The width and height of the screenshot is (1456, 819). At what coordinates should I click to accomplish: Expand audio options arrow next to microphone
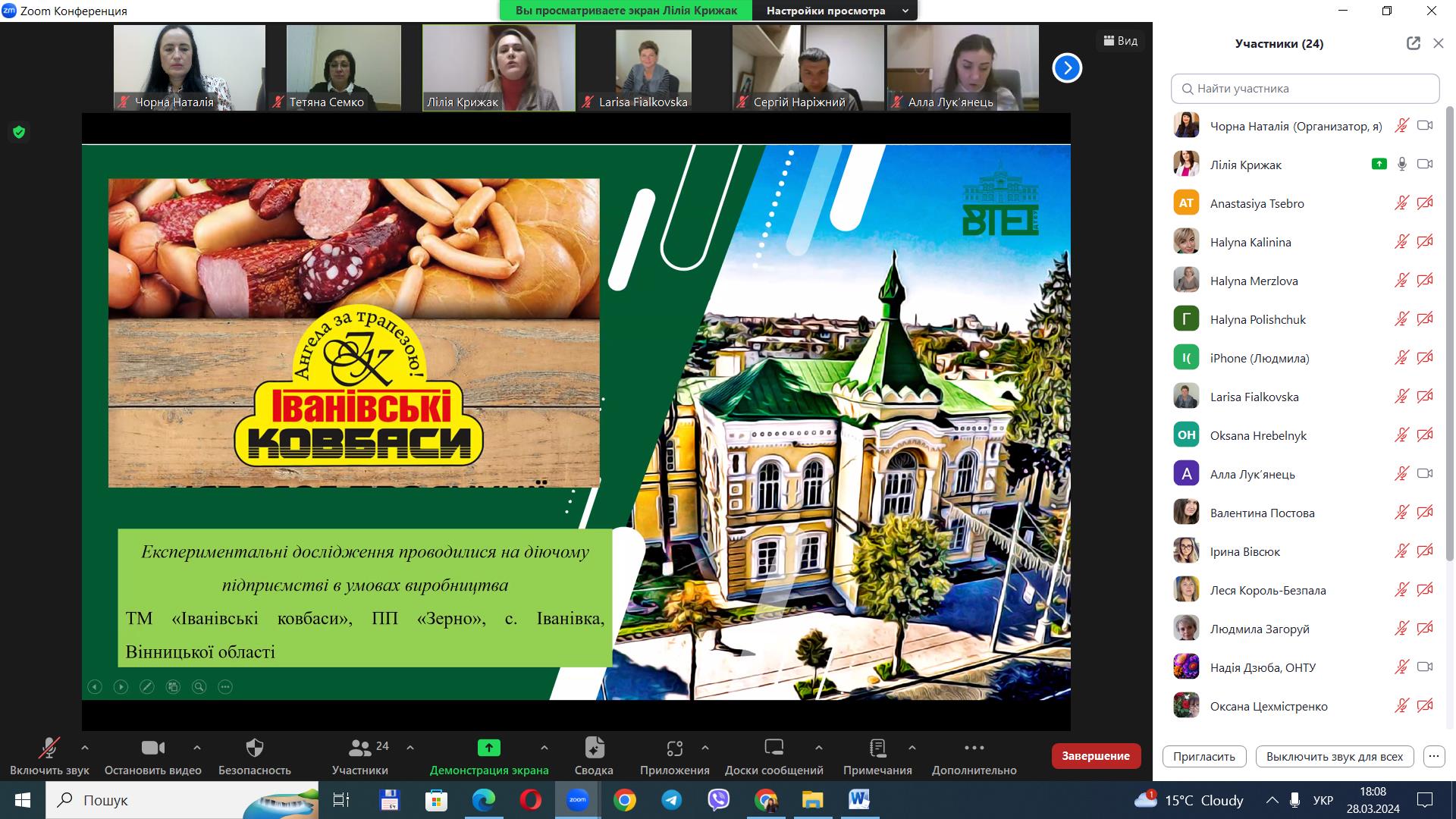point(85,748)
